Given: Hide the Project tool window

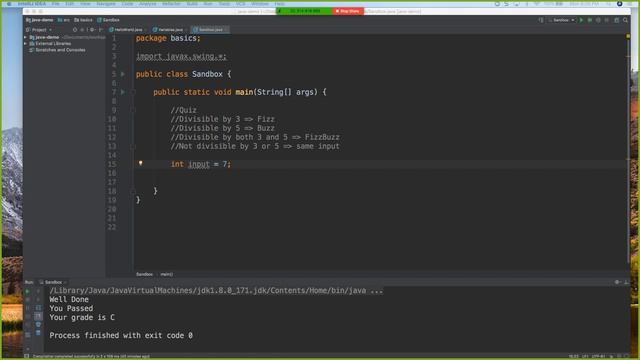Looking at the screenshot, I should pos(100,30).
